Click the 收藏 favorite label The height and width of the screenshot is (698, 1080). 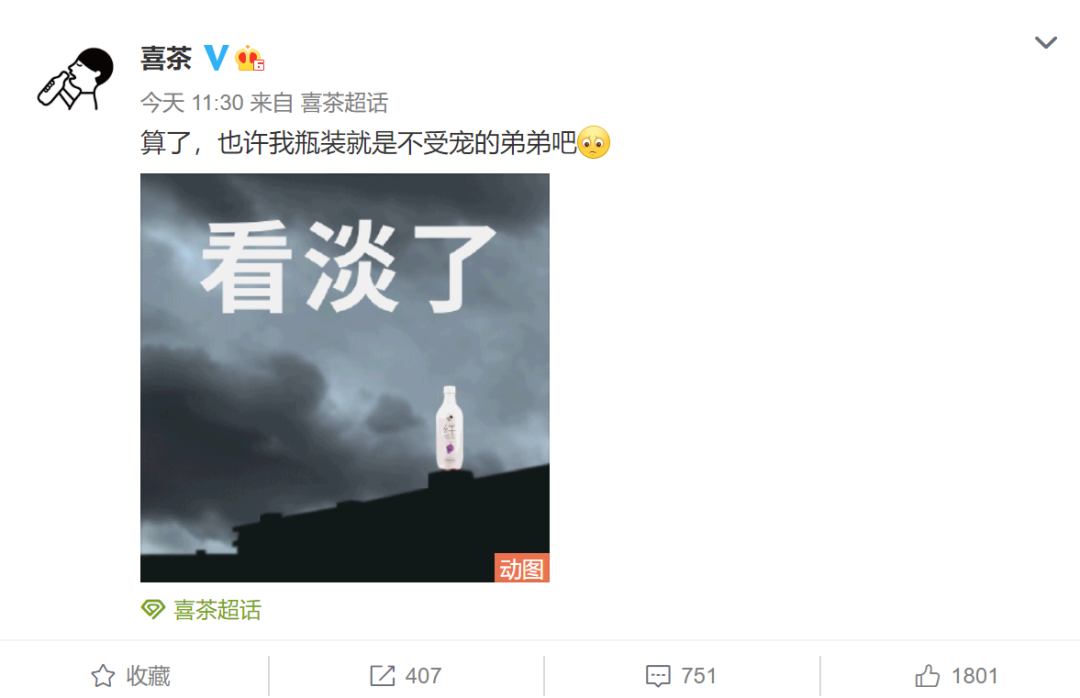148,676
